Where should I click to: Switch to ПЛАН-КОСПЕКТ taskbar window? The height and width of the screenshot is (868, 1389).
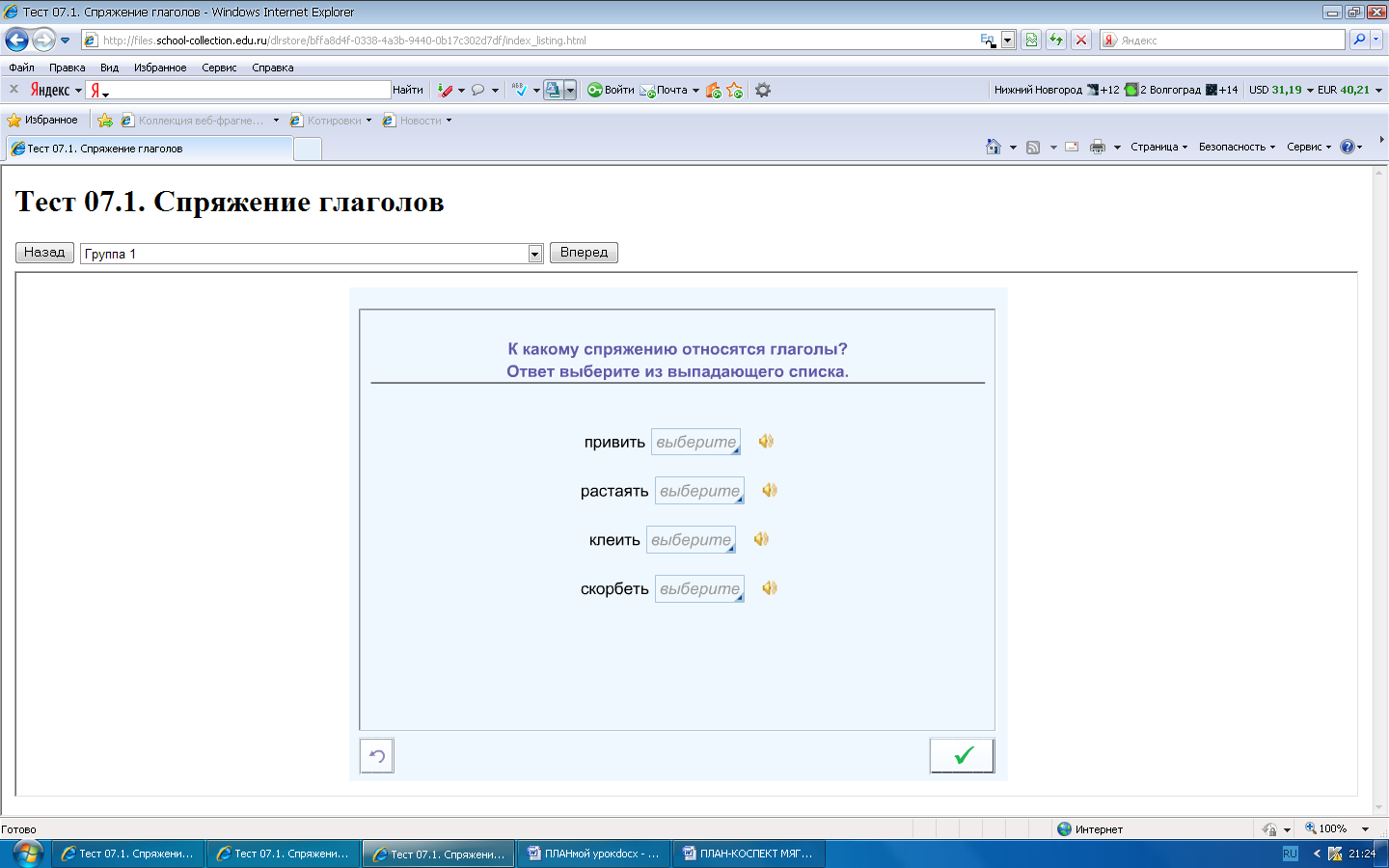click(x=749, y=854)
